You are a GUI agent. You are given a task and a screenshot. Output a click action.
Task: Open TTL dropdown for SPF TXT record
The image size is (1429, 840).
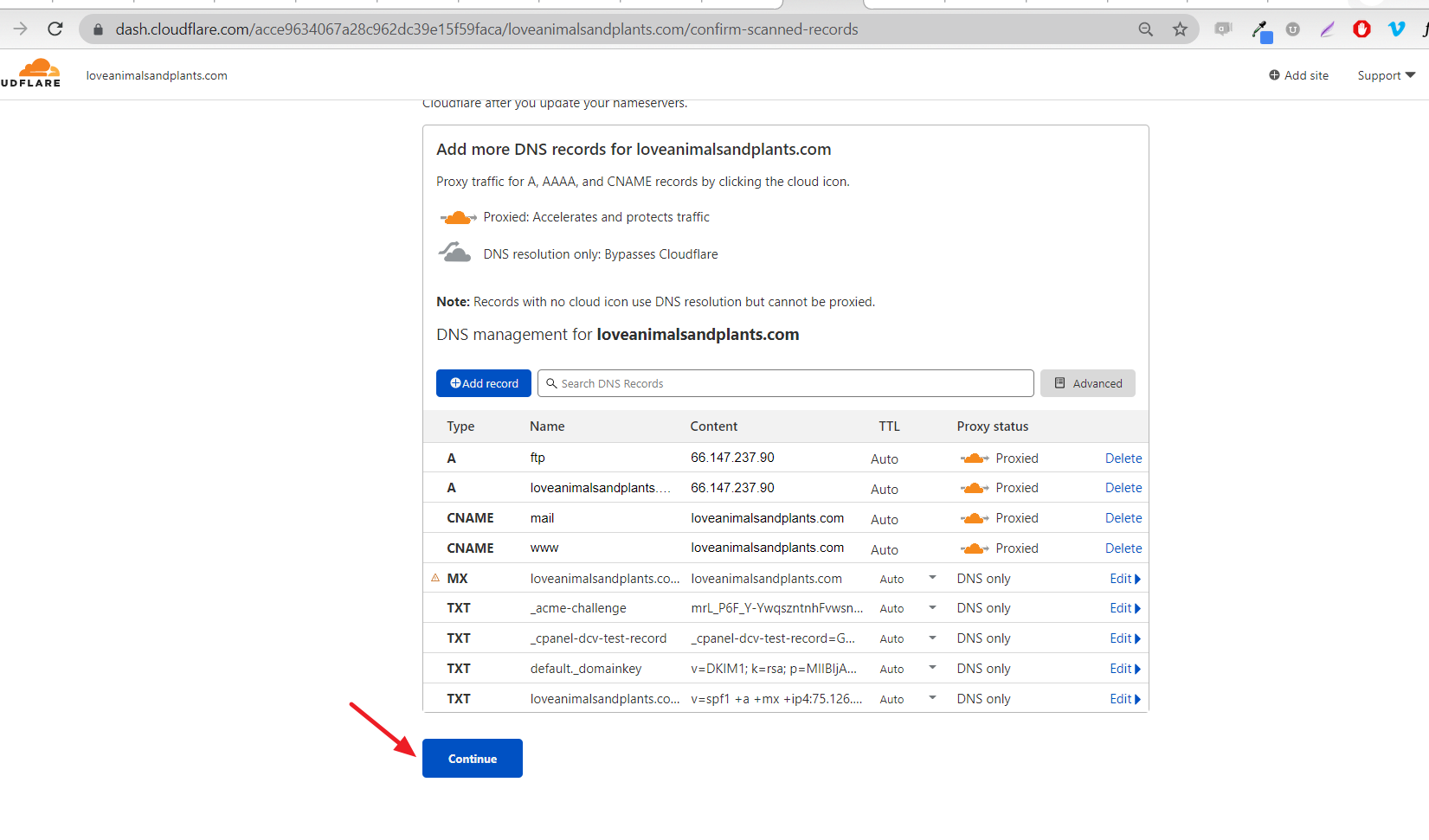coord(932,698)
